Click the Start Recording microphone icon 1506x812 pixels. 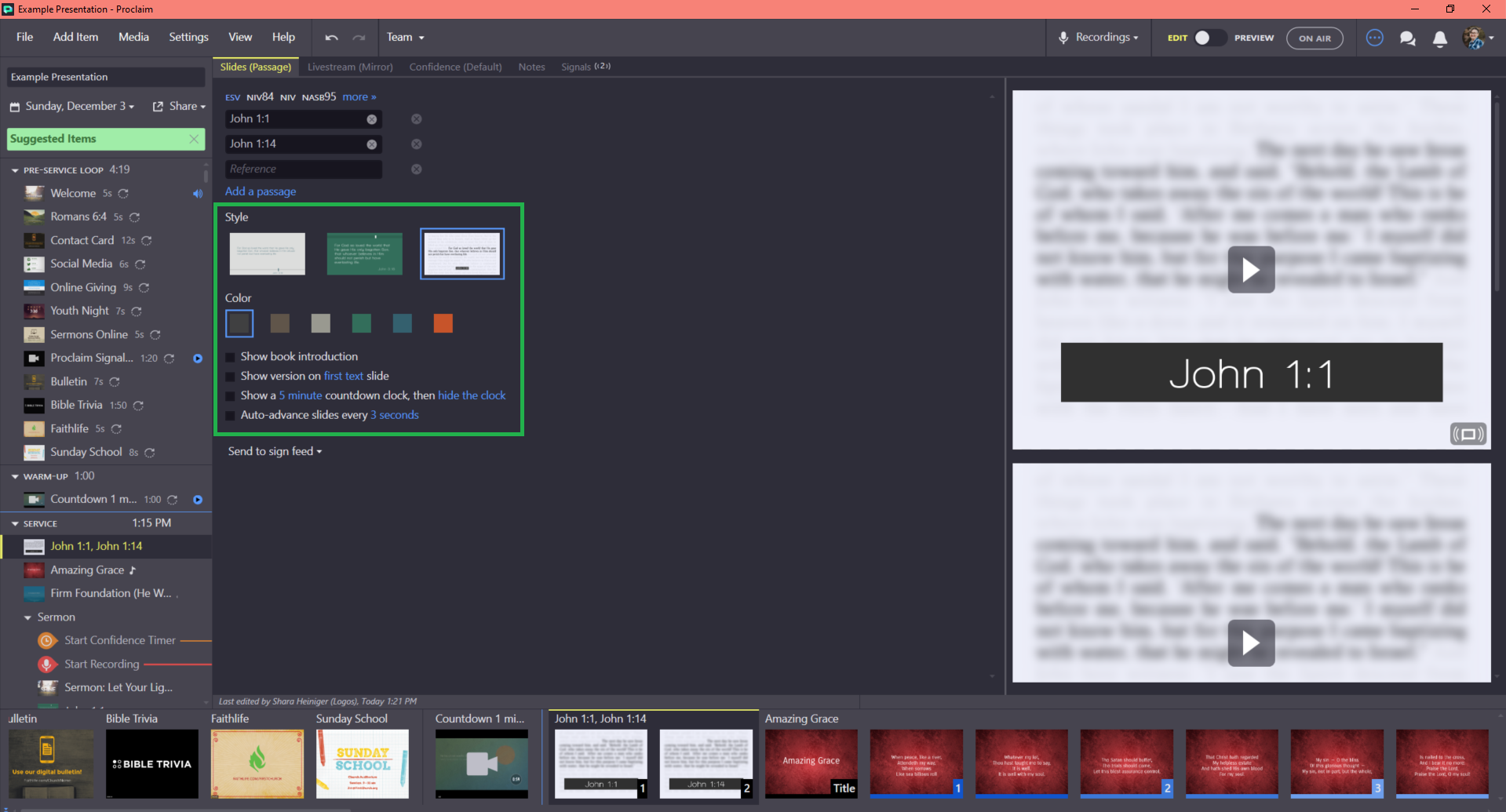(47, 665)
